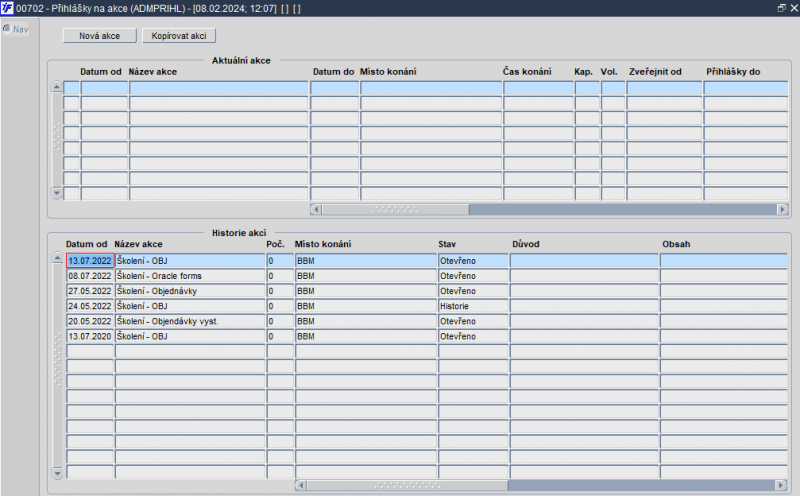The image size is (800, 496).
Task: Click Otevřeno status in Oracle forms row
Action: [473, 276]
